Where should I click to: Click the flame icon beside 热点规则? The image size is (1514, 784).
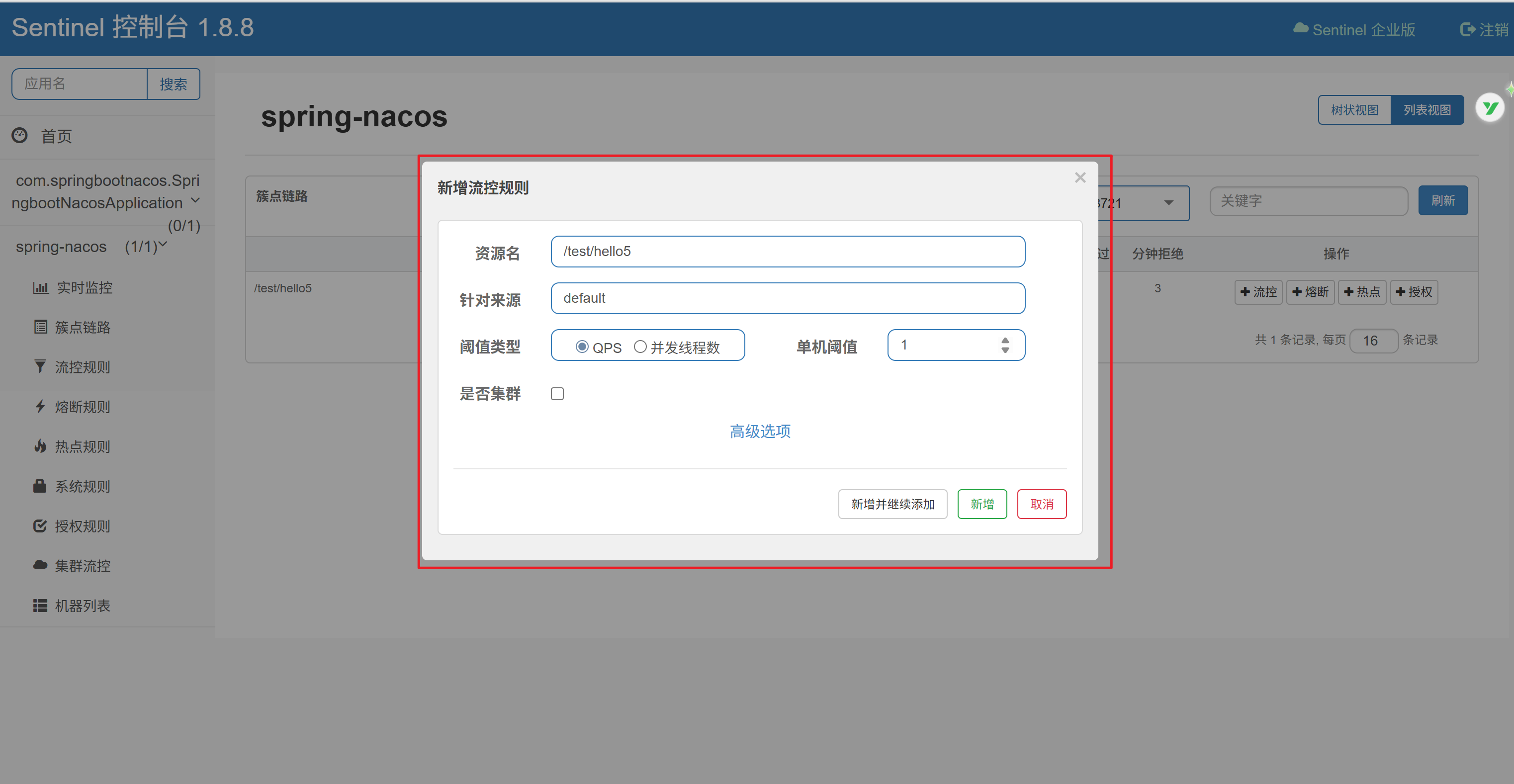point(40,446)
